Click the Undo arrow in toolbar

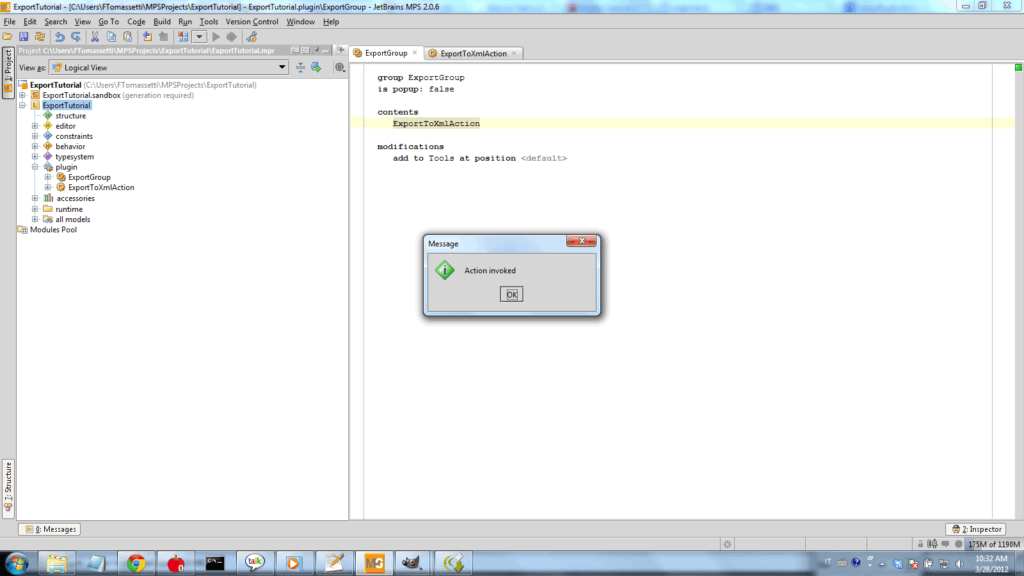[x=60, y=37]
